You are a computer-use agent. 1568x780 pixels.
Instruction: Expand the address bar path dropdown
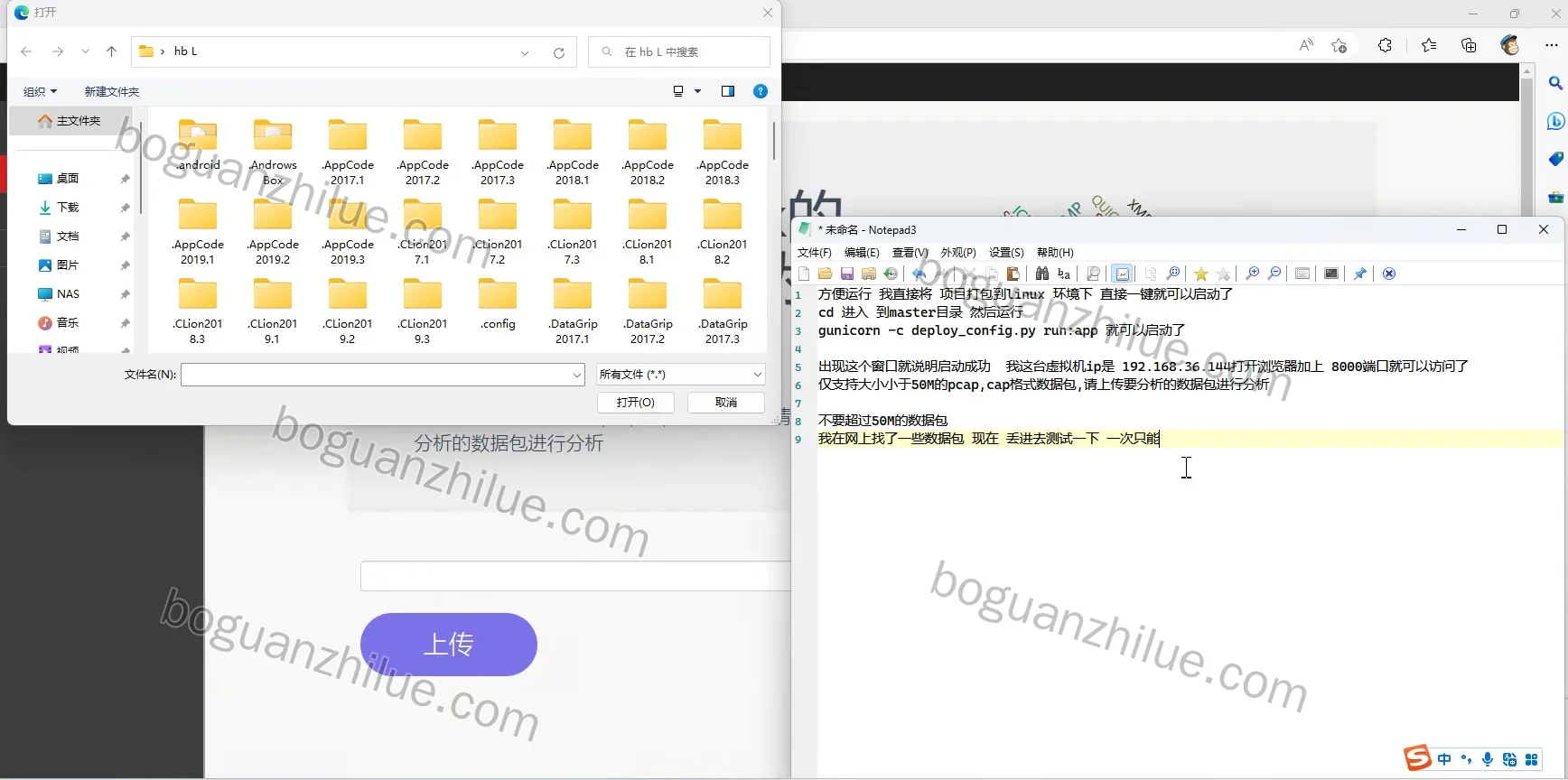point(525,52)
